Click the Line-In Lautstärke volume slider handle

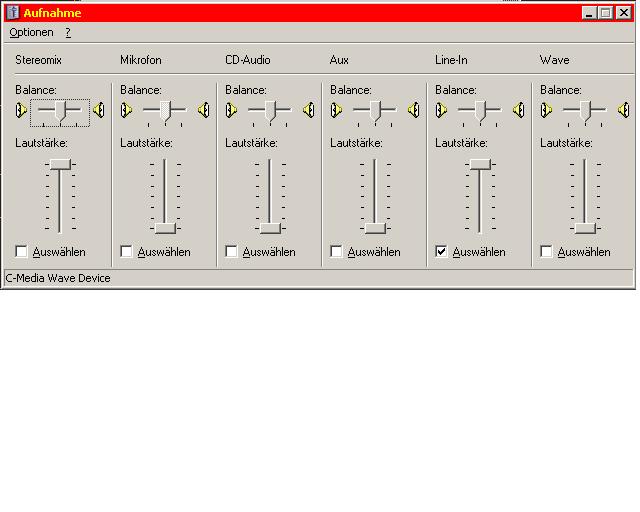coord(480,163)
